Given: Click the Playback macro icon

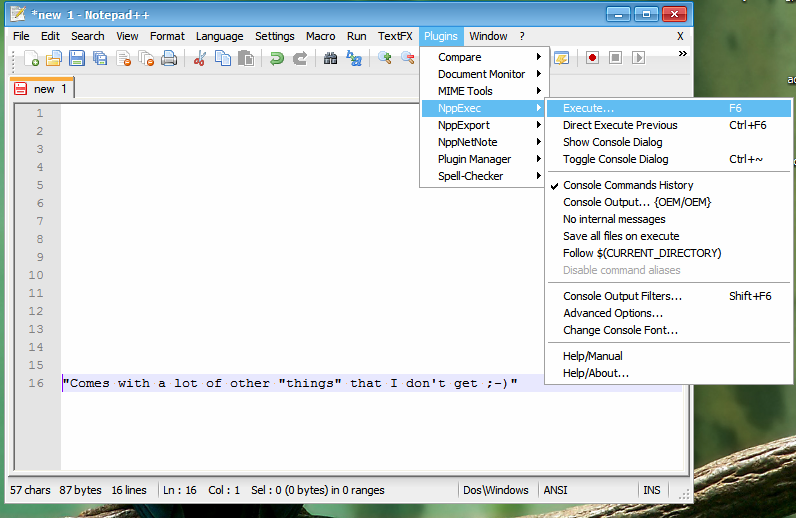Looking at the screenshot, I should pyautogui.click(x=639, y=57).
